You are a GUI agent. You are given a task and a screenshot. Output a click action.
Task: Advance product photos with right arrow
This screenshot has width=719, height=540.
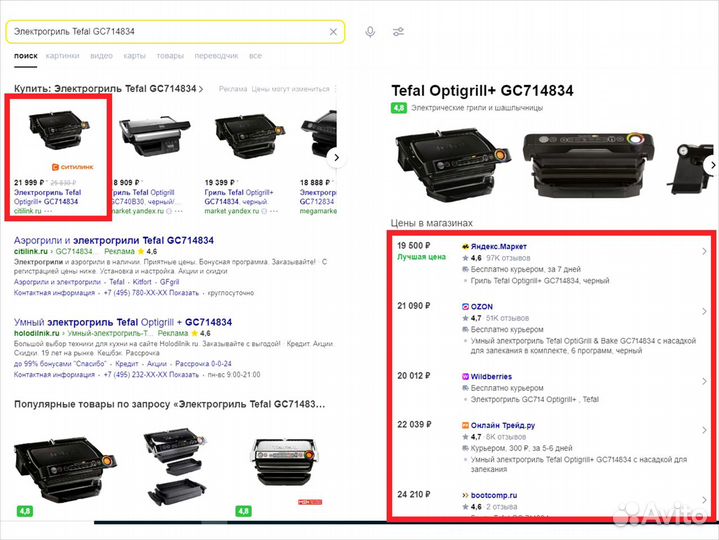(x=712, y=165)
